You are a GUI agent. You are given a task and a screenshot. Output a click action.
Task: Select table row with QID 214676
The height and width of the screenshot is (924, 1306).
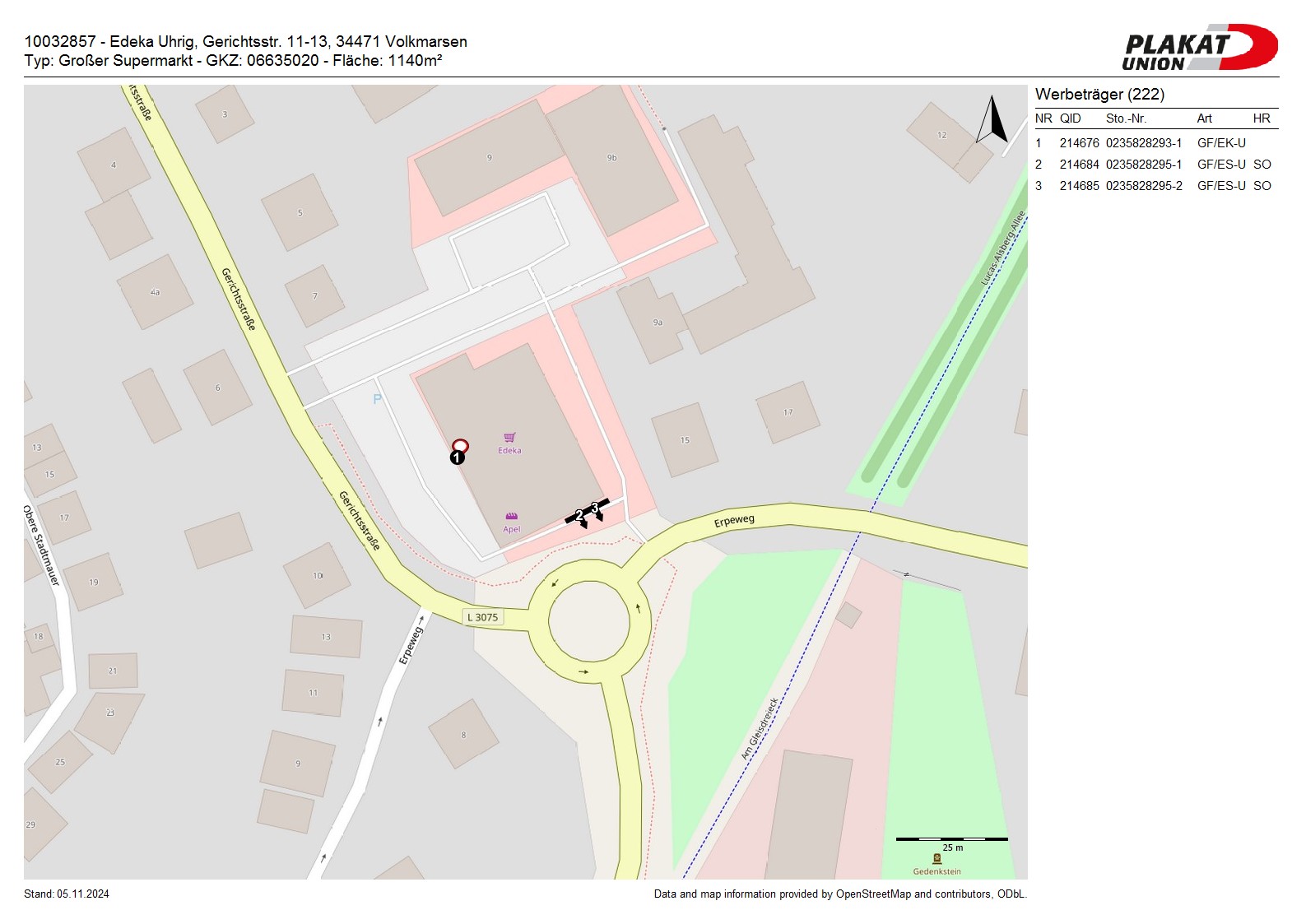[x=1155, y=143]
